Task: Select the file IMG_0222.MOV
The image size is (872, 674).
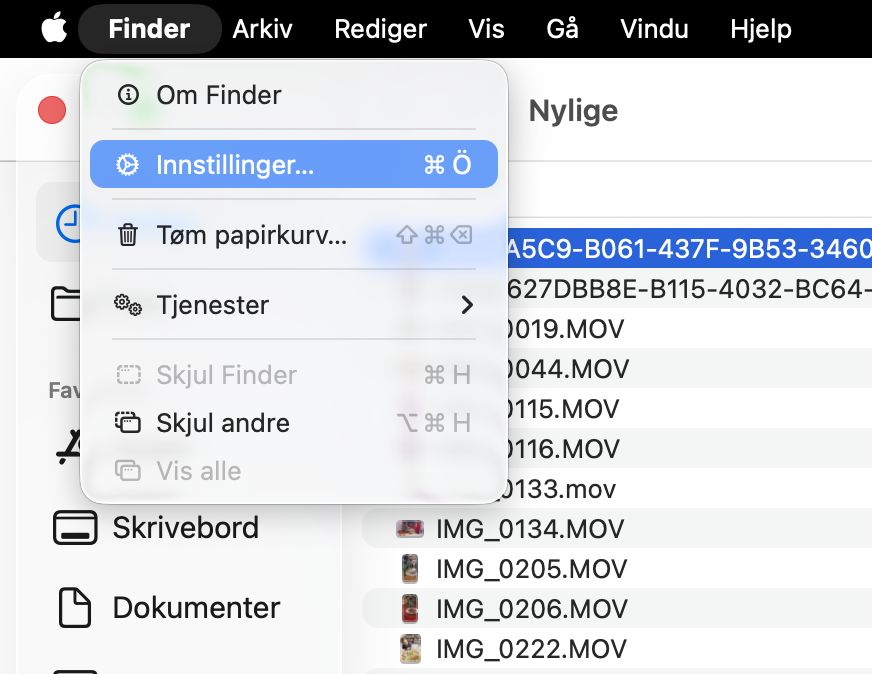Action: [617, 648]
